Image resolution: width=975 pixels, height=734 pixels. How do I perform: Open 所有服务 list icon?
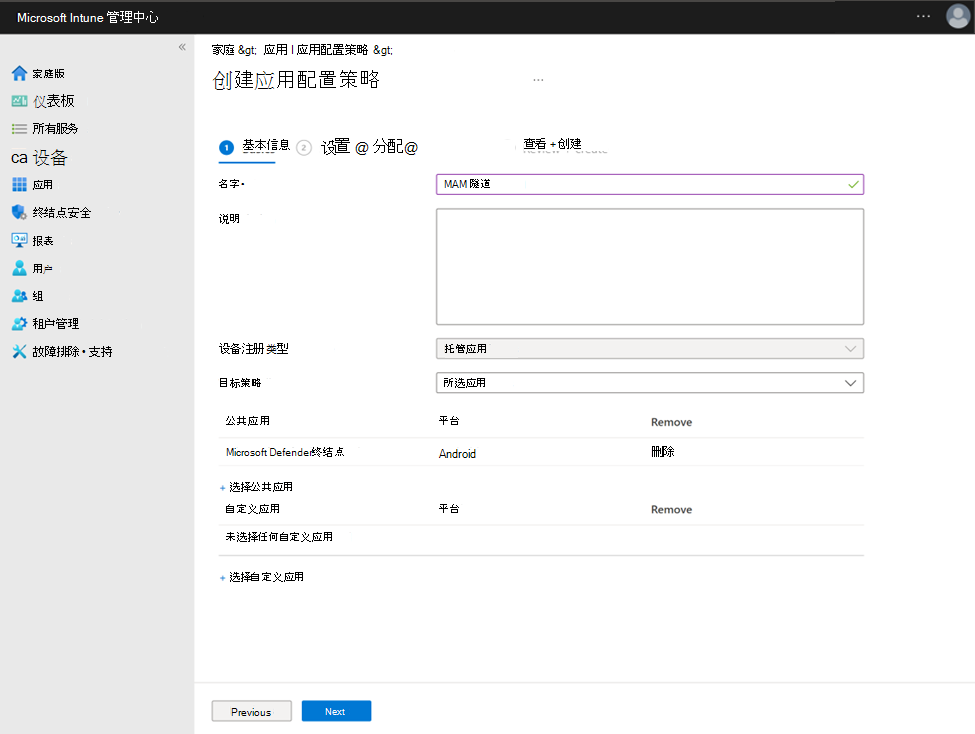coord(19,129)
